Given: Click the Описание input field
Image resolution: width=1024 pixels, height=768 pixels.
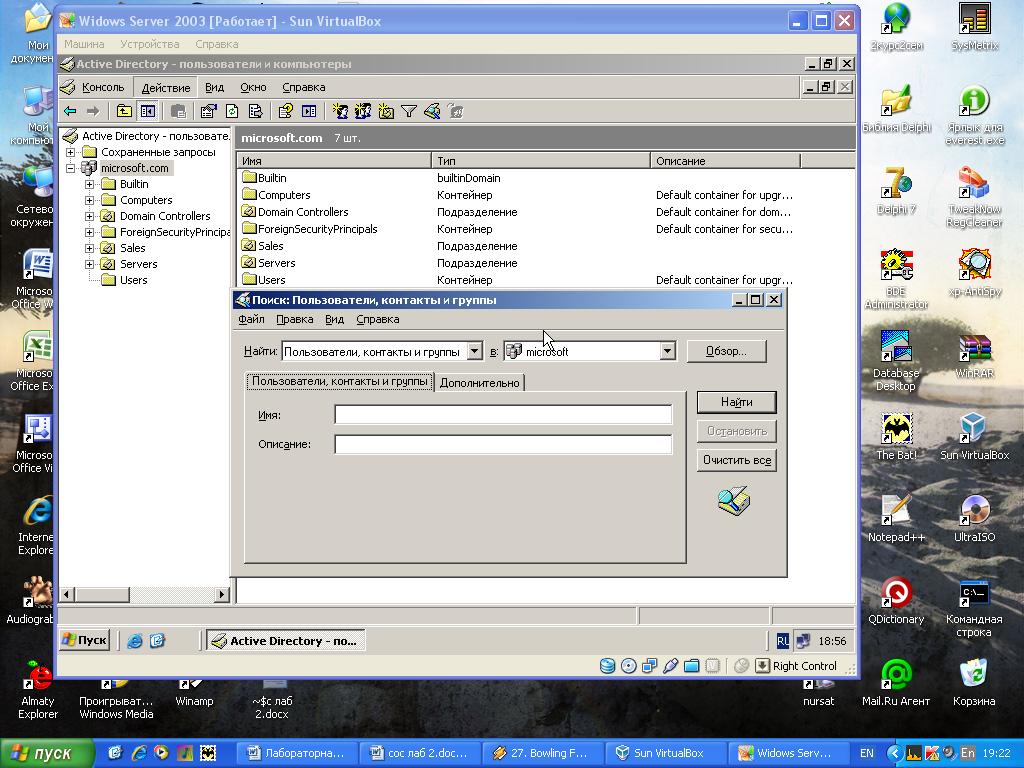Looking at the screenshot, I should coord(503,445).
